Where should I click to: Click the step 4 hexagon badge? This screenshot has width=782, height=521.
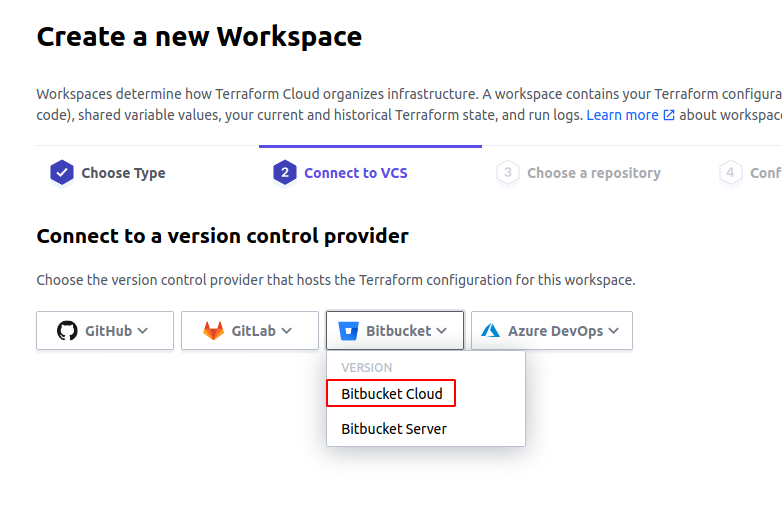730,173
